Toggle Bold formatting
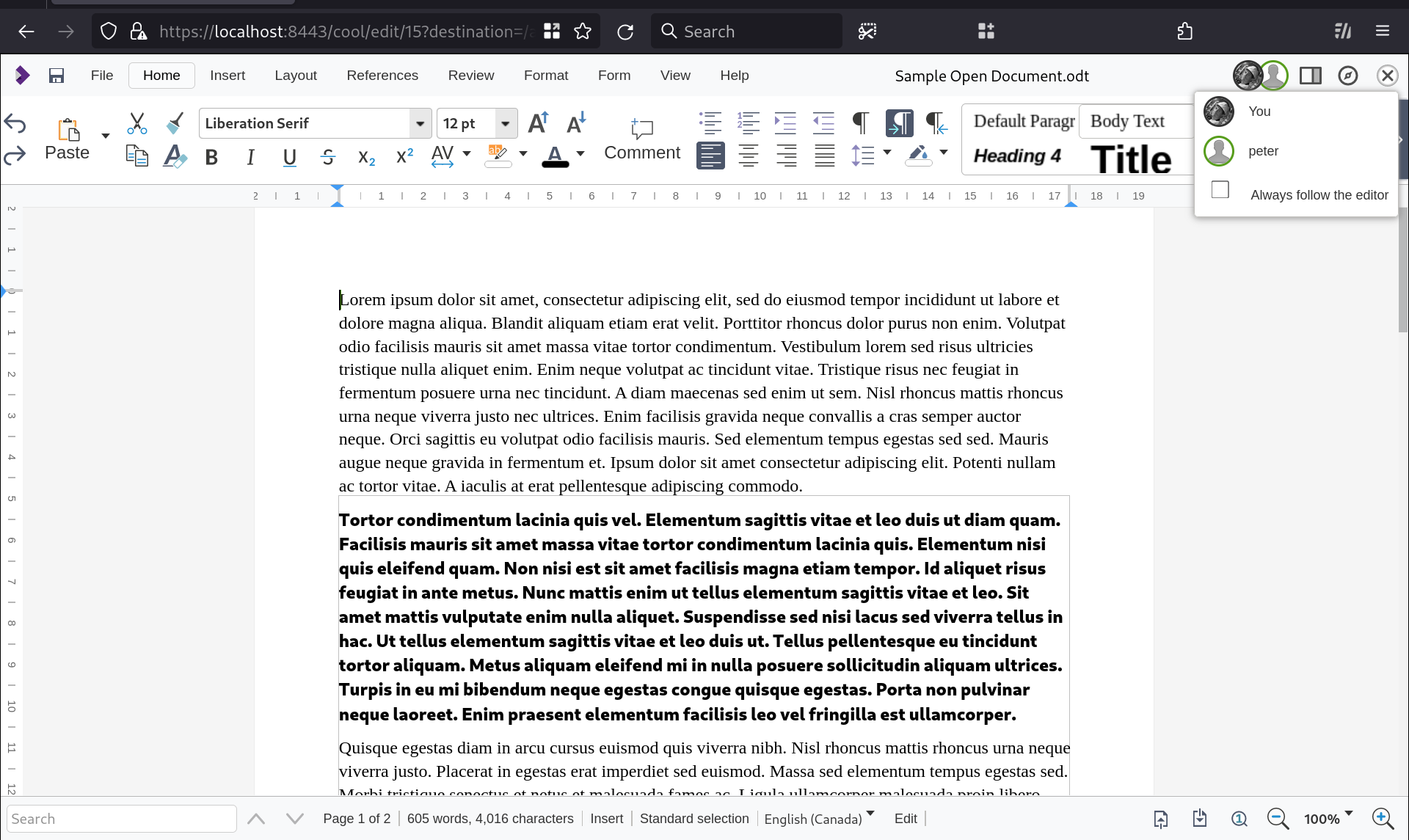Screen dimensions: 1409x840 (212, 157)
